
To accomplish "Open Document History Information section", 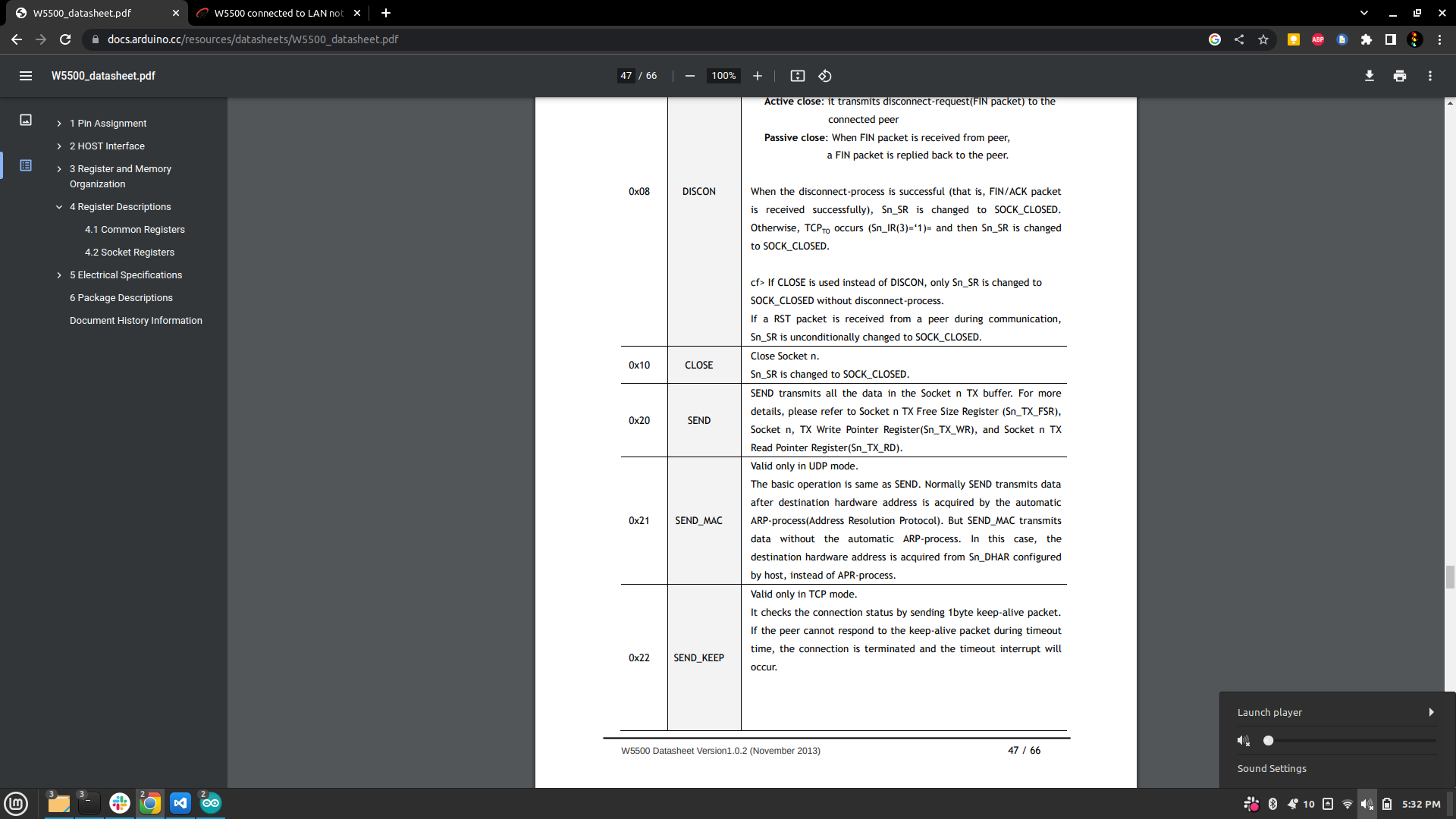I will pos(136,321).
